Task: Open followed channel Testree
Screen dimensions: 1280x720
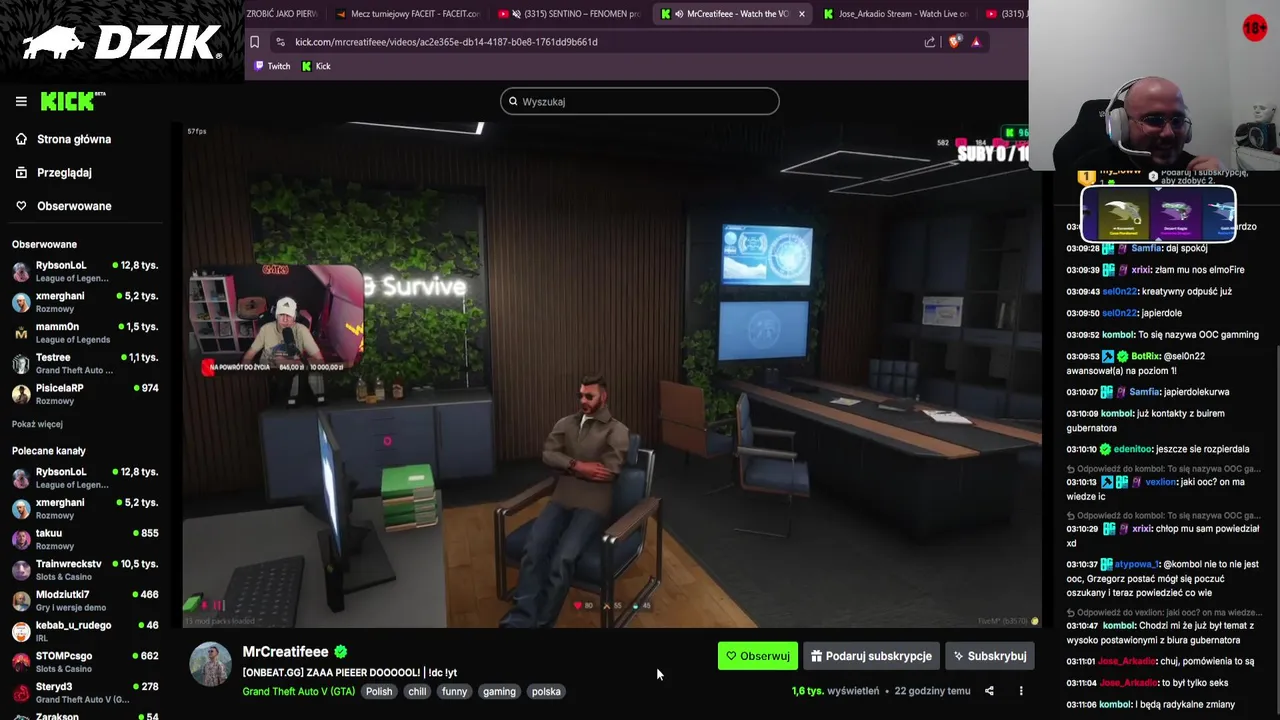Action: point(84,363)
